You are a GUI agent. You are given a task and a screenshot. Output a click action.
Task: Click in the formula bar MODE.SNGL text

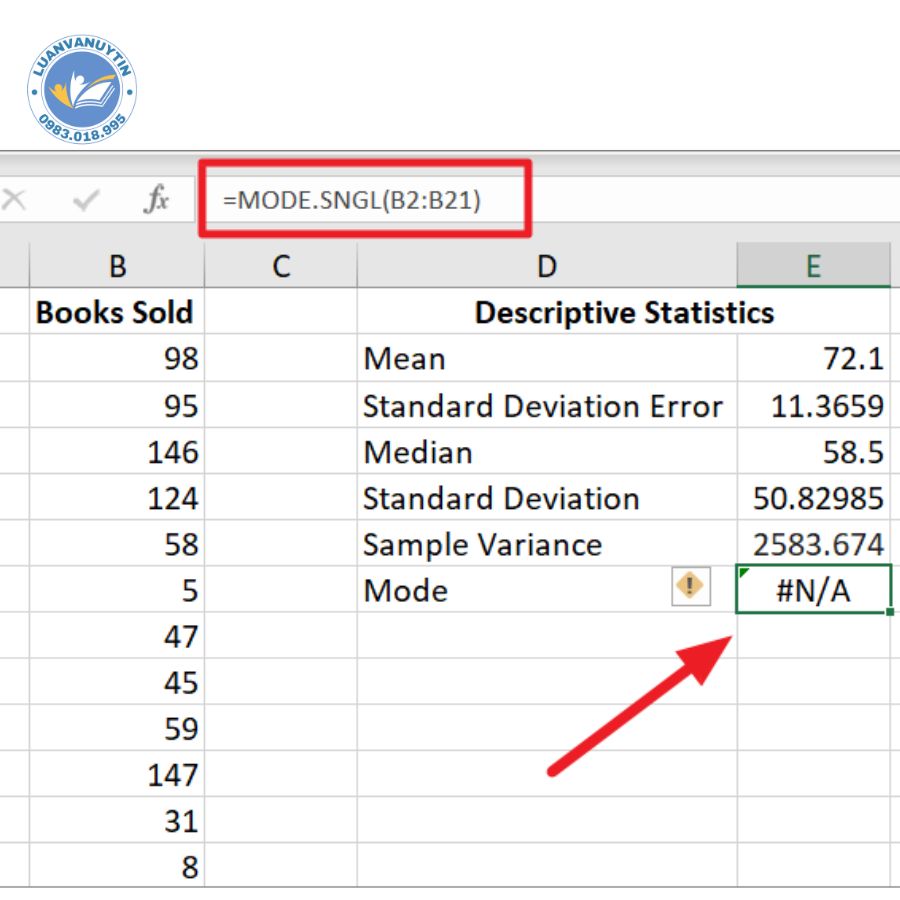[x=352, y=200]
